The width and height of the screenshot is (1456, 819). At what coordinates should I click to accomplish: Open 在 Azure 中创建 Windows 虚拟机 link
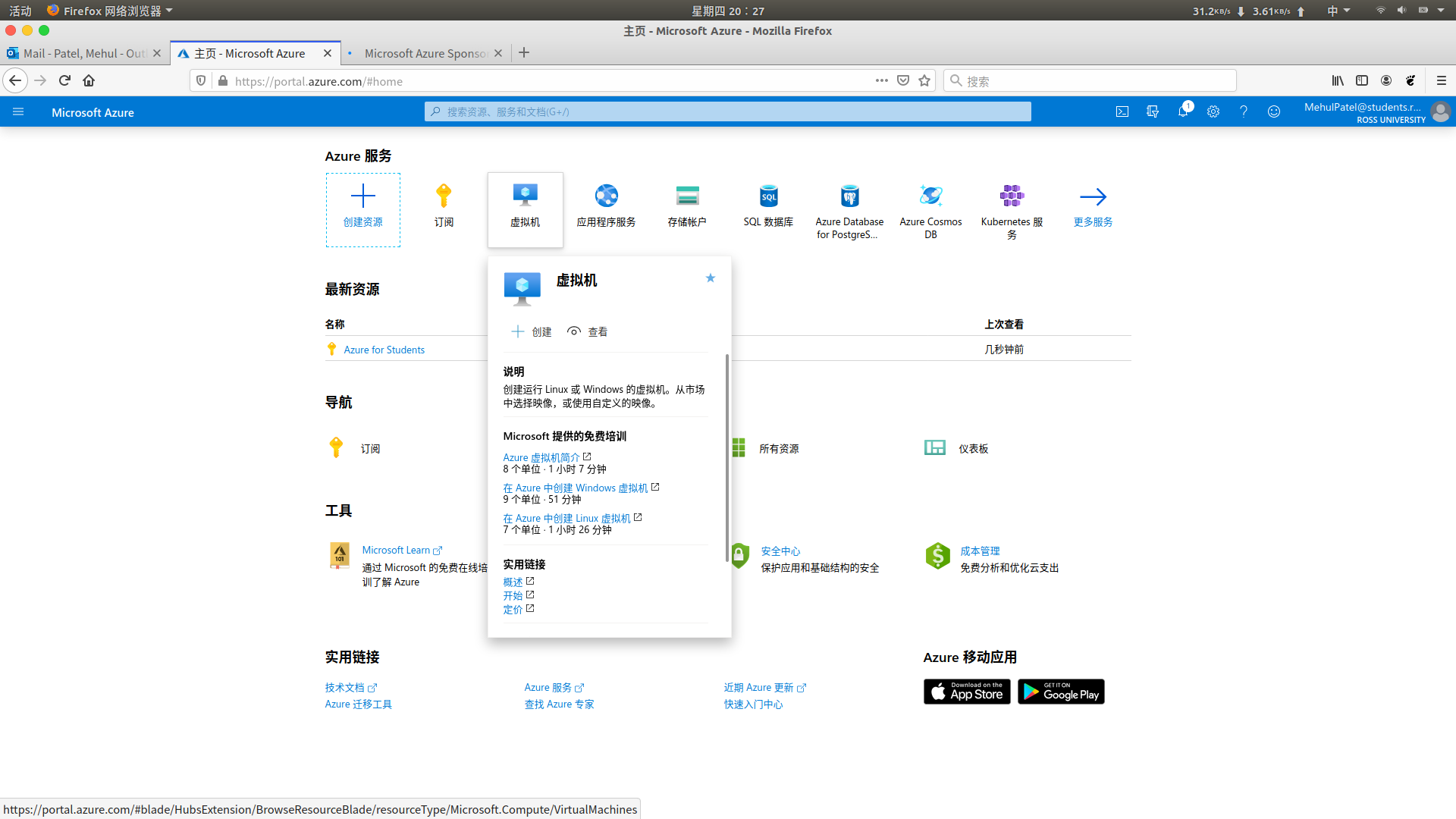(576, 488)
